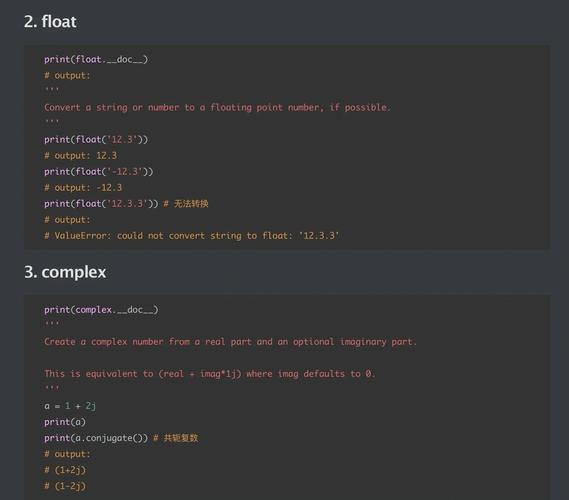Click the line print(complex.__doc__)

point(101,310)
